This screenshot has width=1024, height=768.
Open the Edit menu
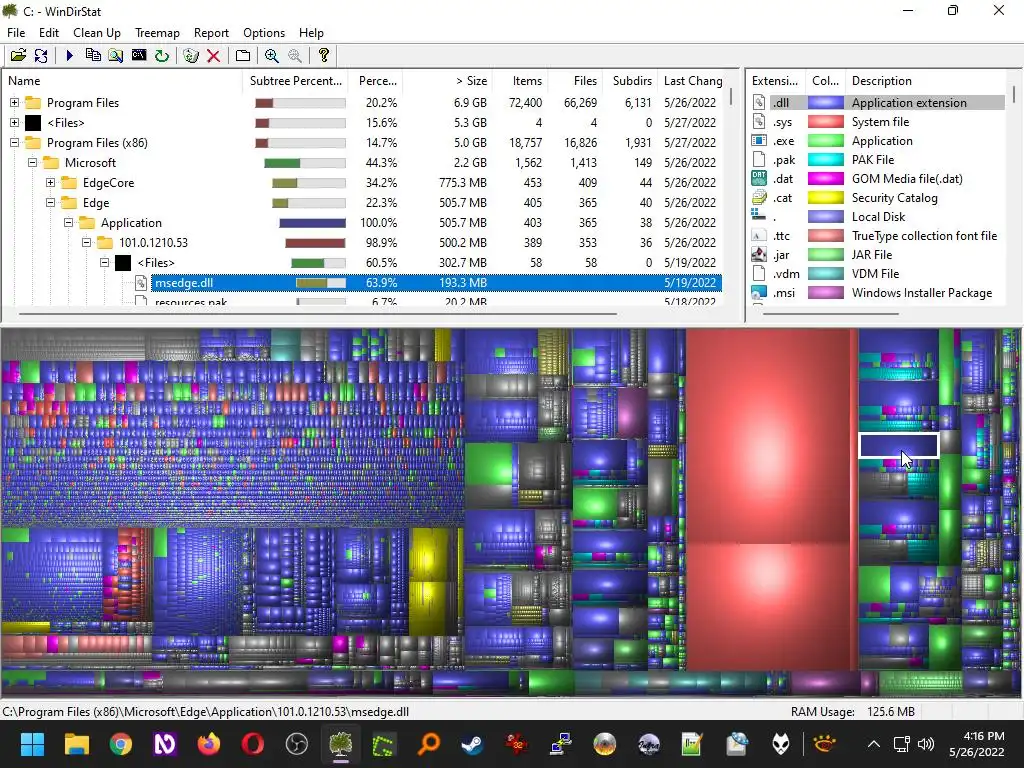pos(48,33)
